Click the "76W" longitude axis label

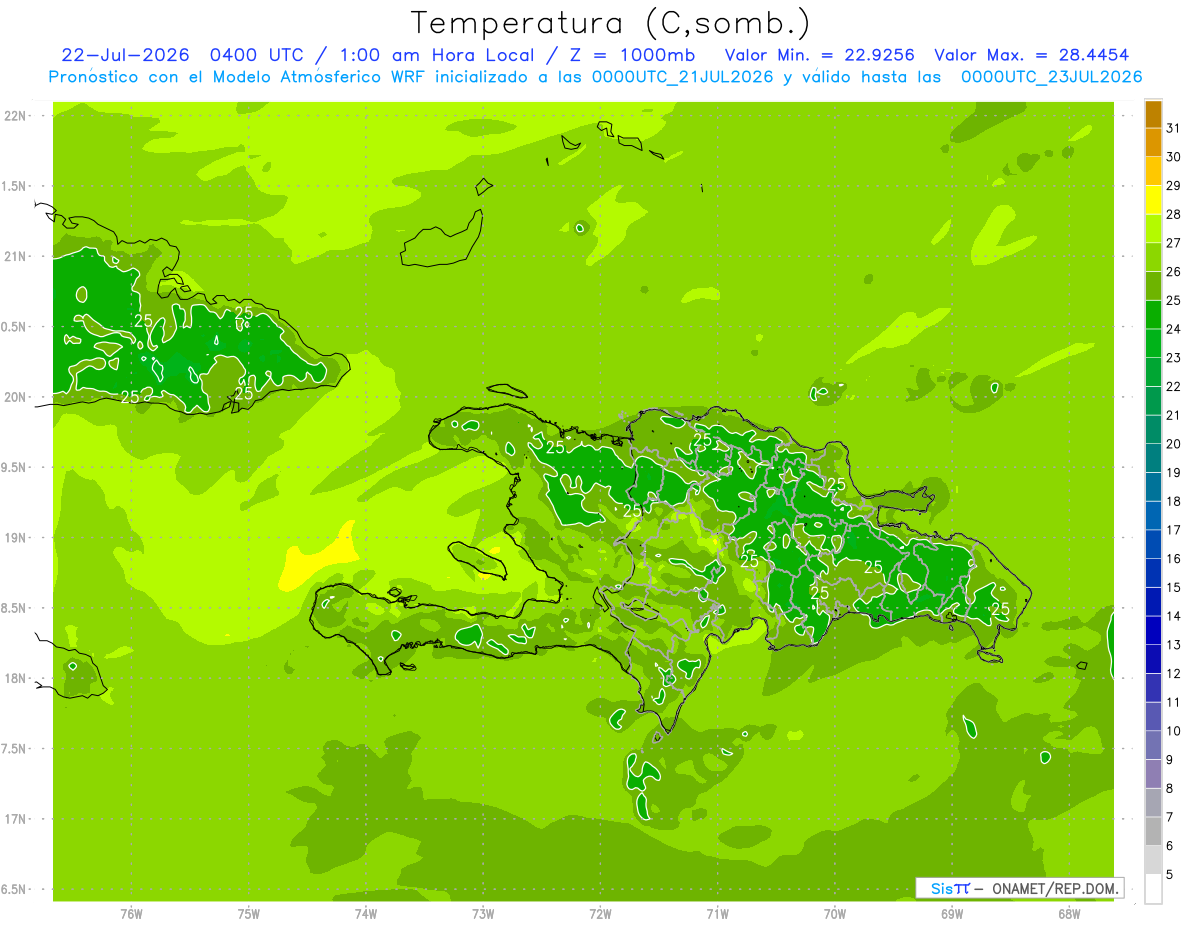[131, 913]
